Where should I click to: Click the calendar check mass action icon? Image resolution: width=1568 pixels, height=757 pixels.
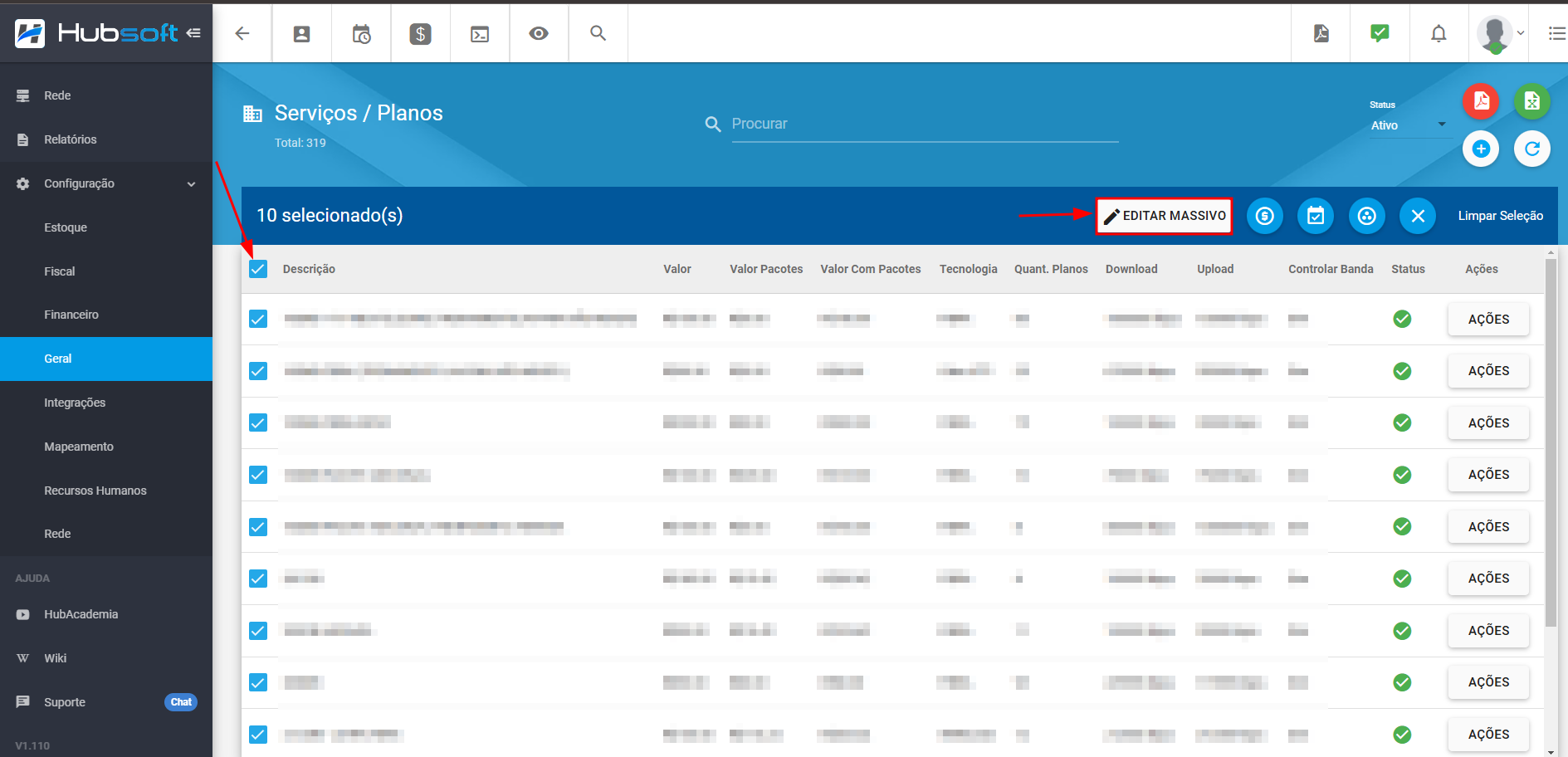(1316, 217)
